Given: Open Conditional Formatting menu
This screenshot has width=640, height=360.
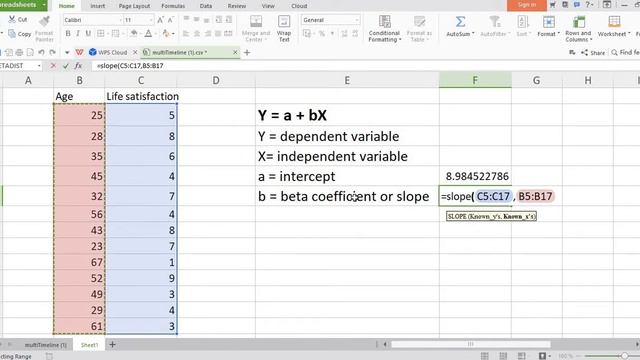Looking at the screenshot, I should 384,29.
